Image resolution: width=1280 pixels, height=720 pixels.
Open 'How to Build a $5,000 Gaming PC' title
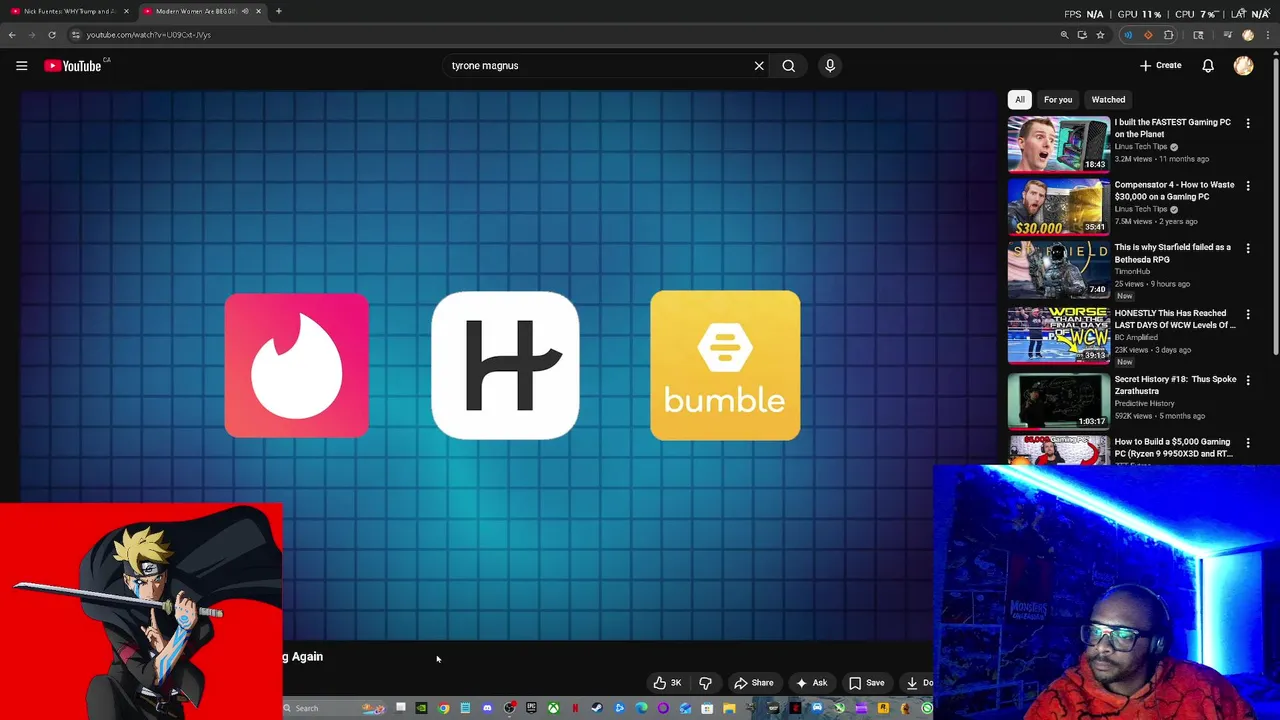pos(1173,447)
